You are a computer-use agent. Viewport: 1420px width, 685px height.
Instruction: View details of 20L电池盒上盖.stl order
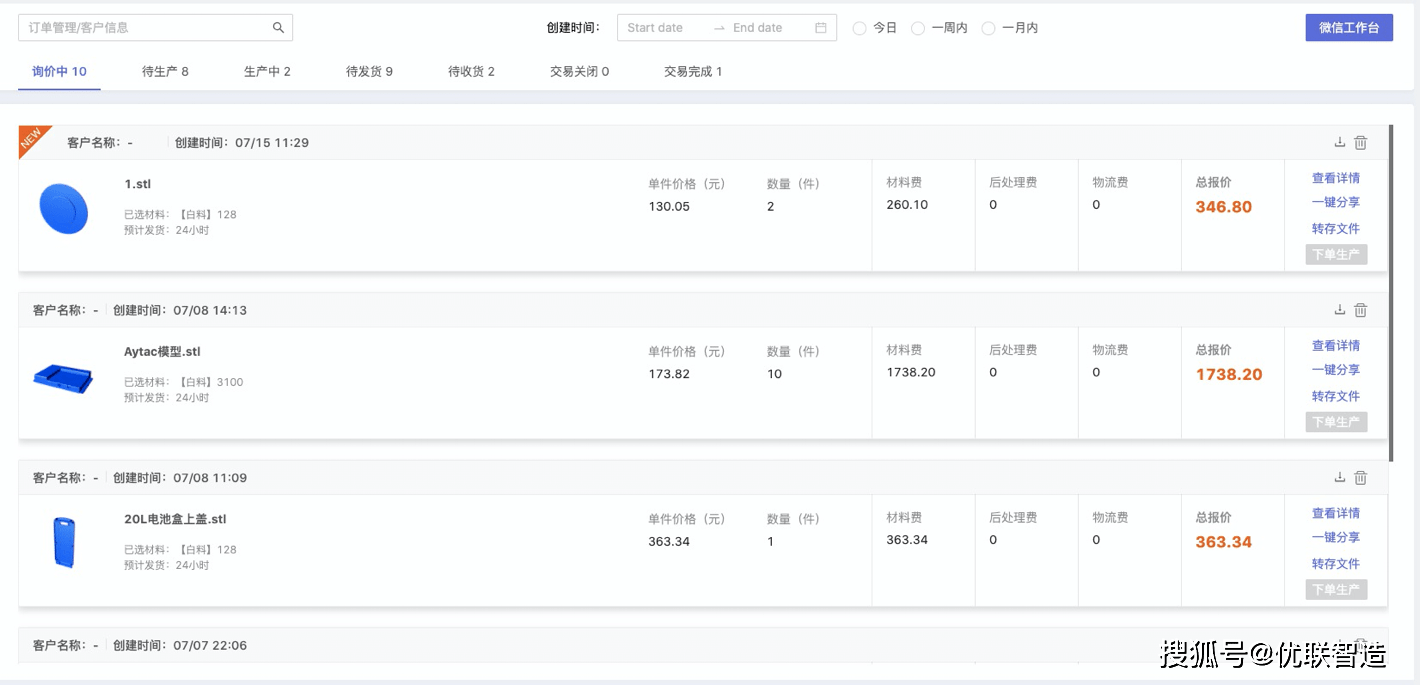click(x=1336, y=513)
